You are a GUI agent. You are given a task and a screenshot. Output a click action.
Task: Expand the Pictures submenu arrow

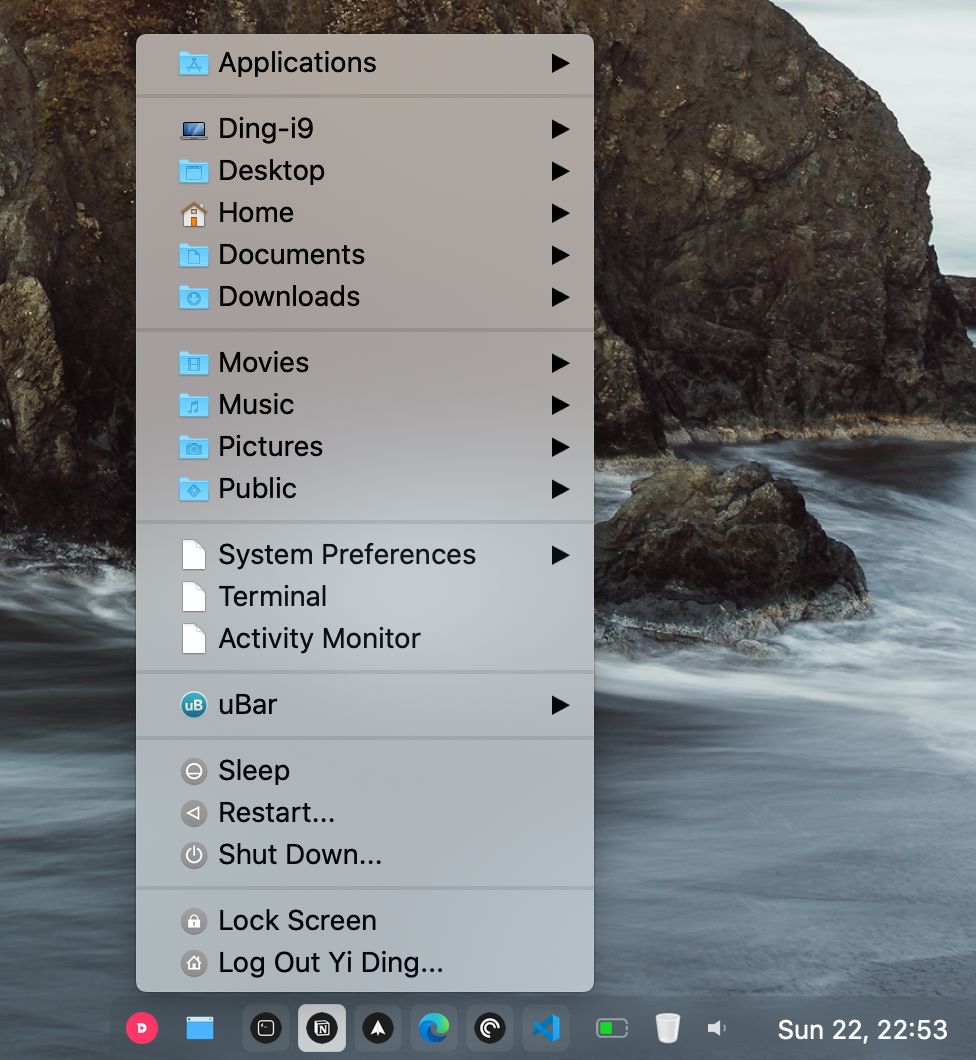point(560,447)
